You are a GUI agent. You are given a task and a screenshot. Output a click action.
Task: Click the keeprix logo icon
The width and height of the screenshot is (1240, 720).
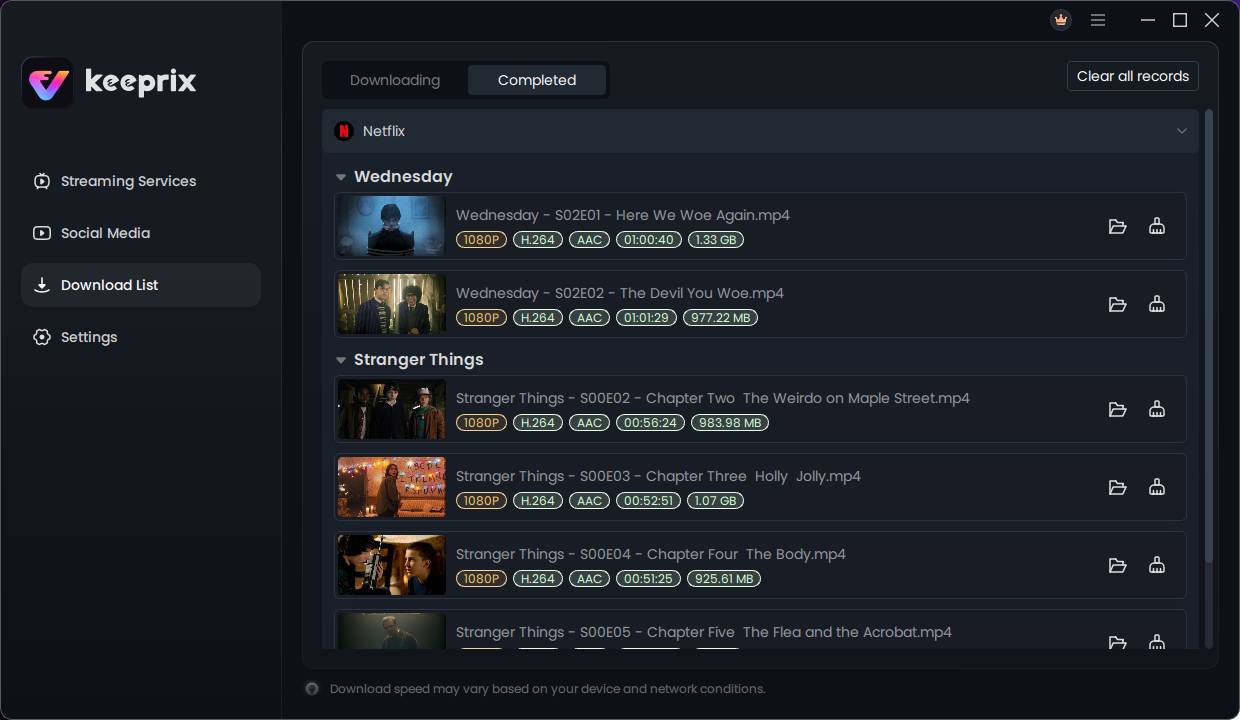(47, 82)
